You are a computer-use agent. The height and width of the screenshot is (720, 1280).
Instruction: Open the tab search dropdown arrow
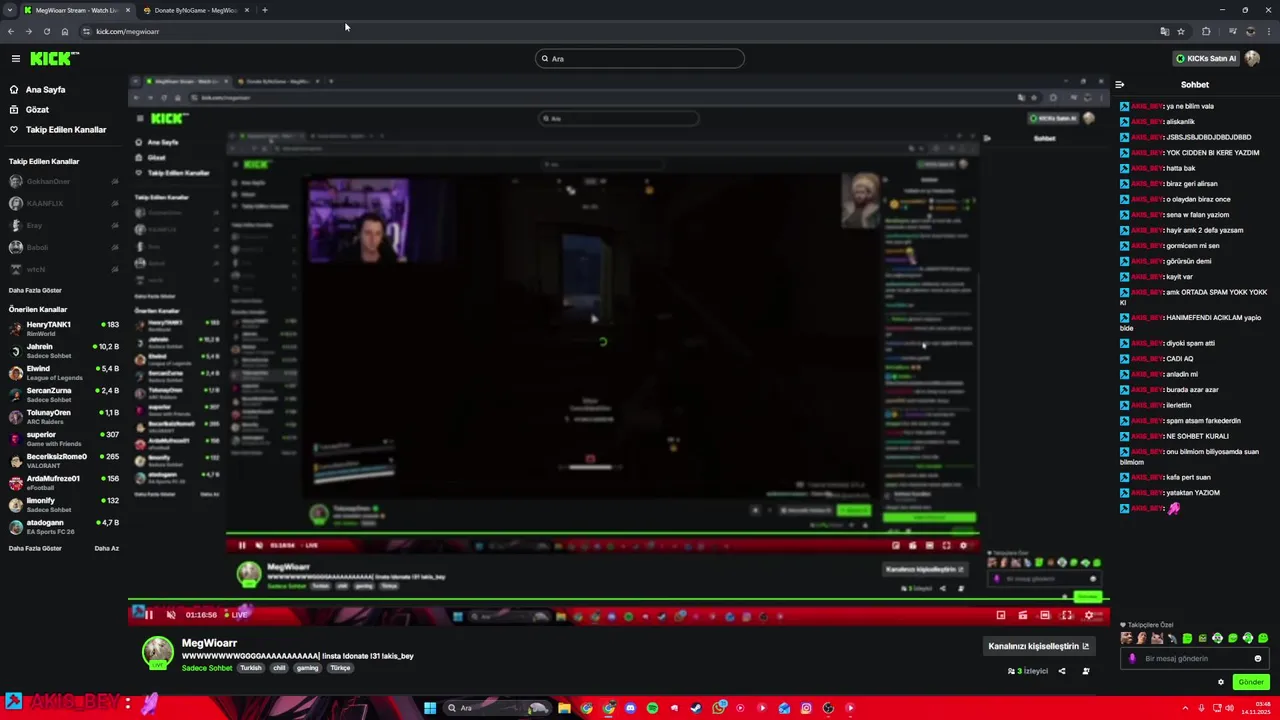tap(10, 10)
